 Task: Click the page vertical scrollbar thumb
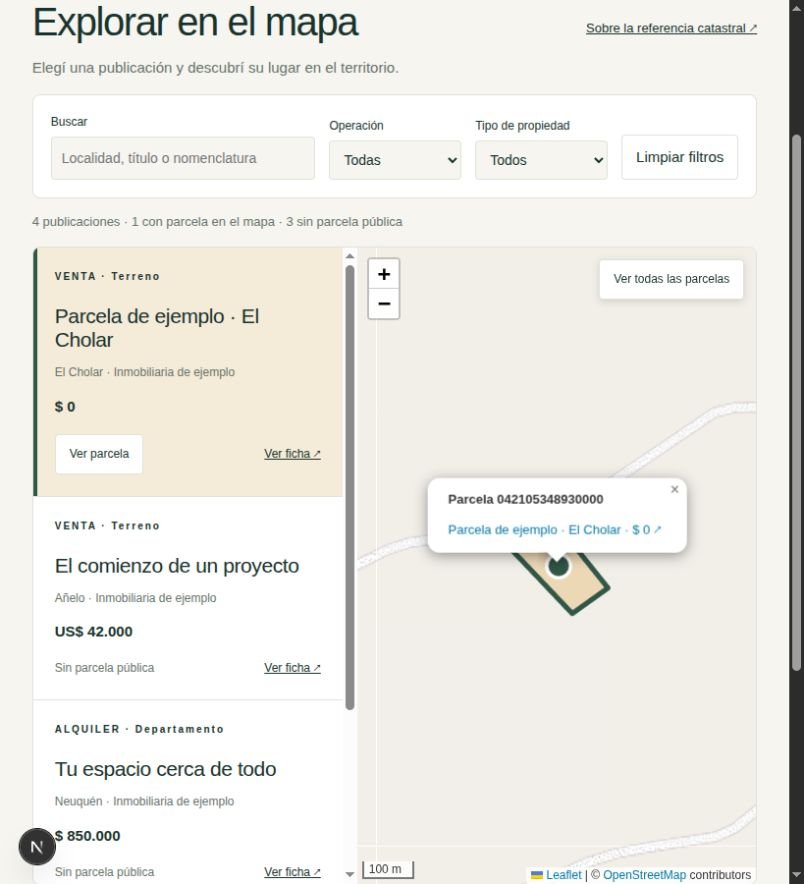(796, 403)
